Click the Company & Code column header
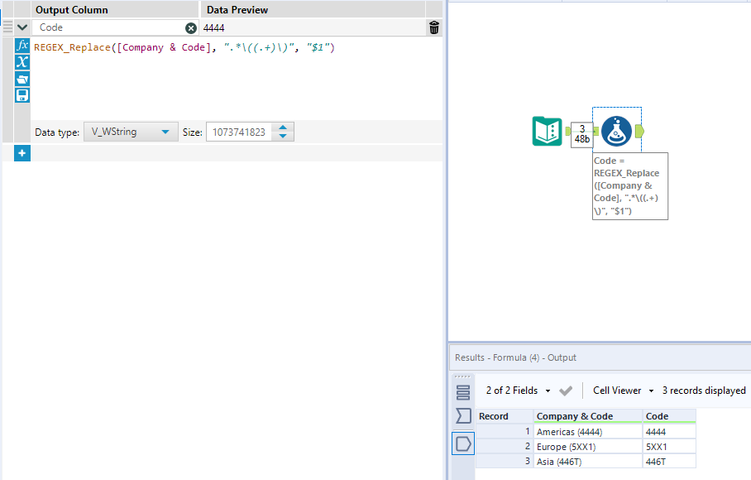Viewport: 751px width, 480px height. pos(588,416)
